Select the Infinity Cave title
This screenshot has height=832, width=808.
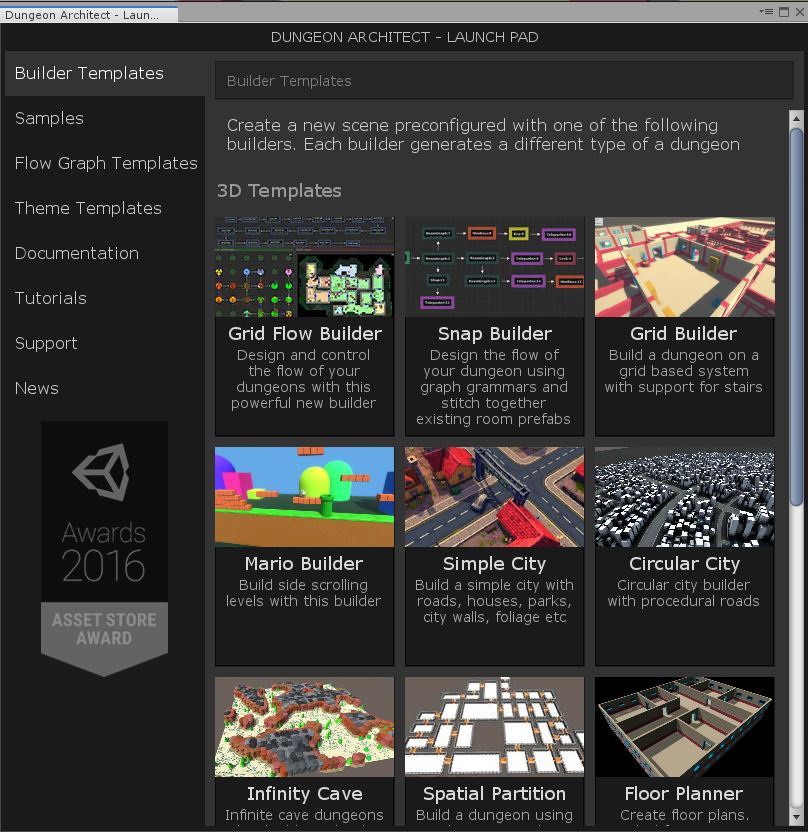click(305, 793)
